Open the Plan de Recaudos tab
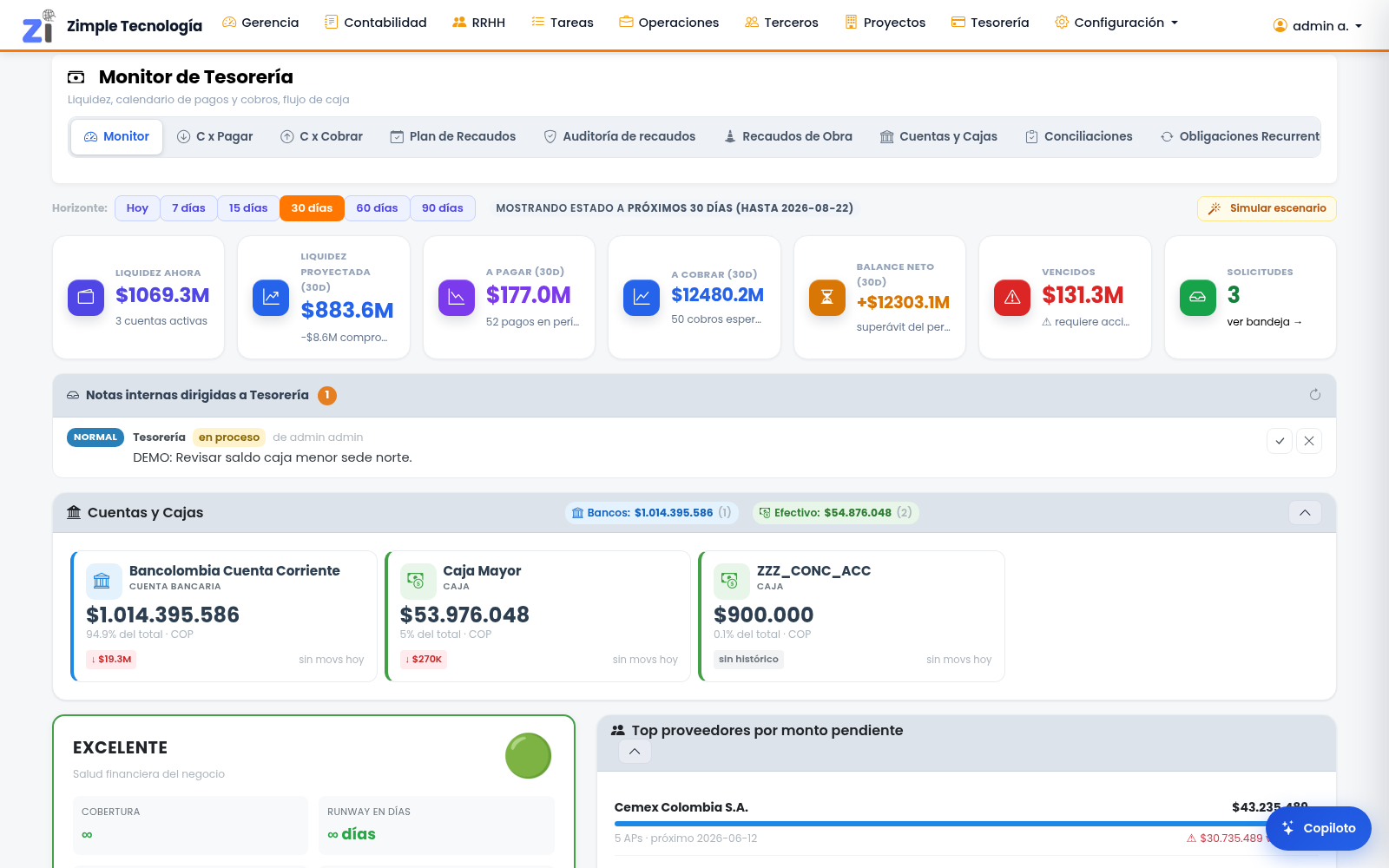 pos(453,137)
